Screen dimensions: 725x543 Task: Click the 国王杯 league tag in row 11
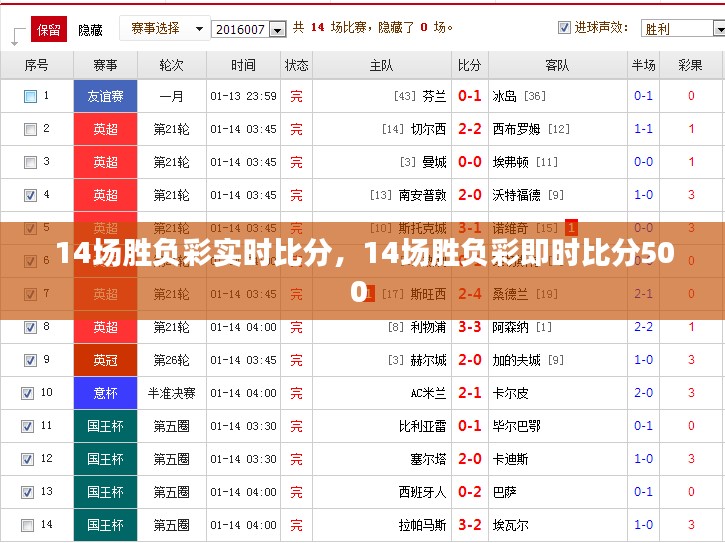coord(105,426)
